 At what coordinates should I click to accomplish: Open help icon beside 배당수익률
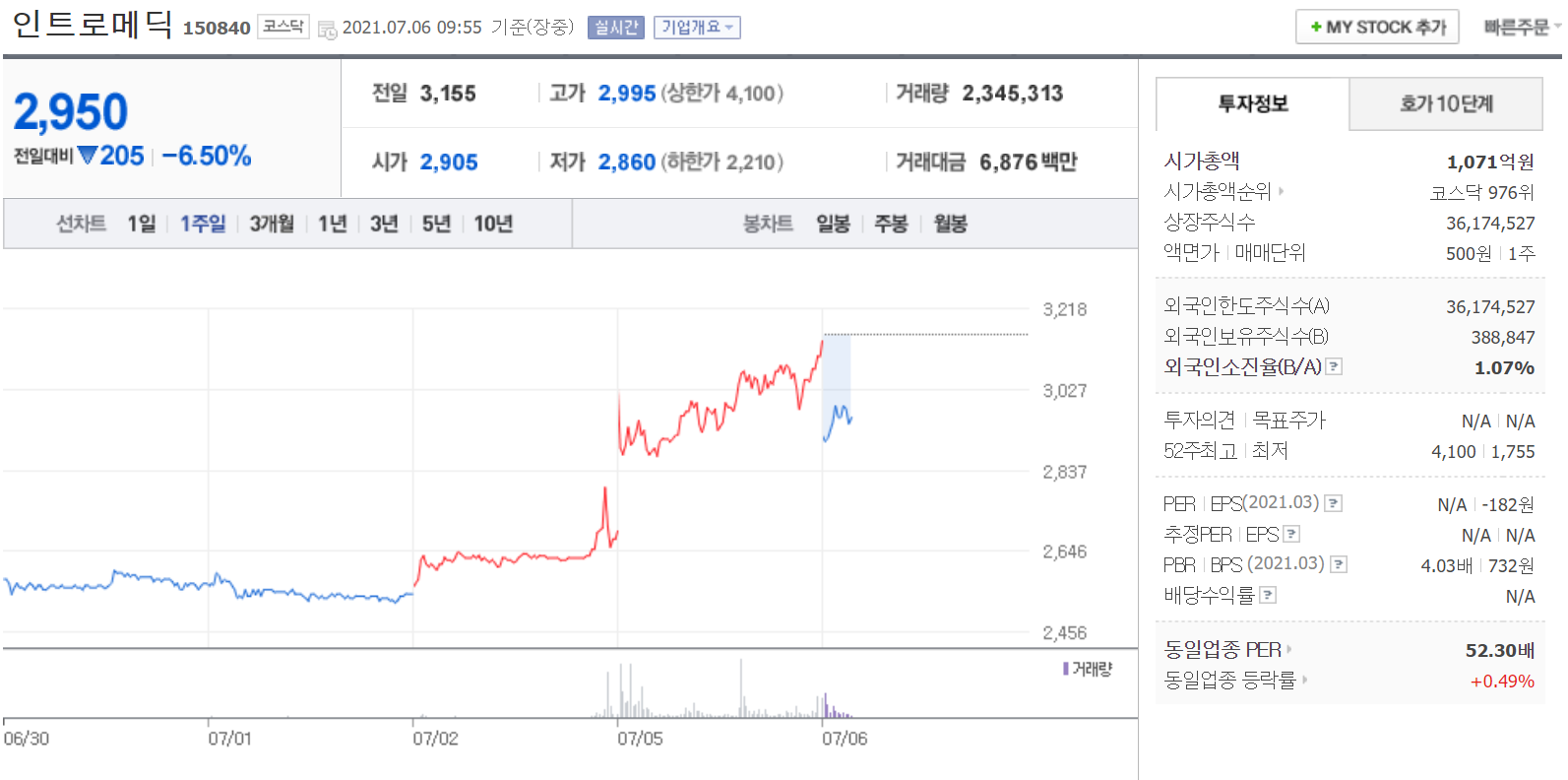(1268, 595)
